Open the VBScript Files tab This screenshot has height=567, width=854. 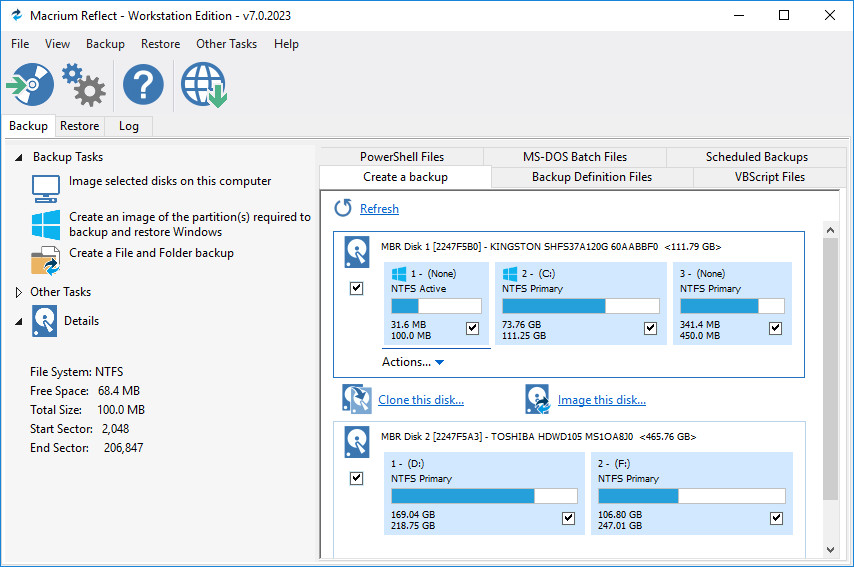click(770, 177)
